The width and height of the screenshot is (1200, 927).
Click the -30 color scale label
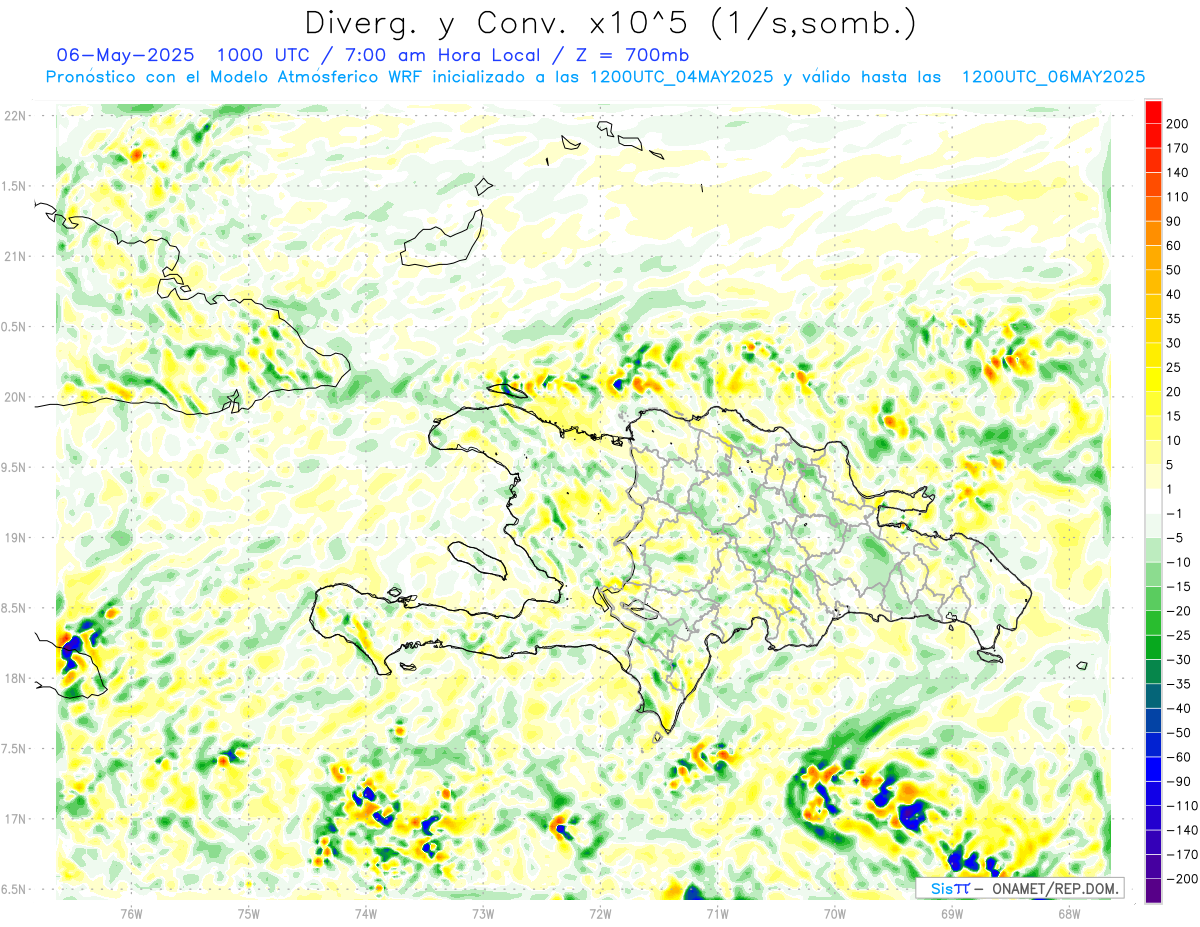[1177, 660]
